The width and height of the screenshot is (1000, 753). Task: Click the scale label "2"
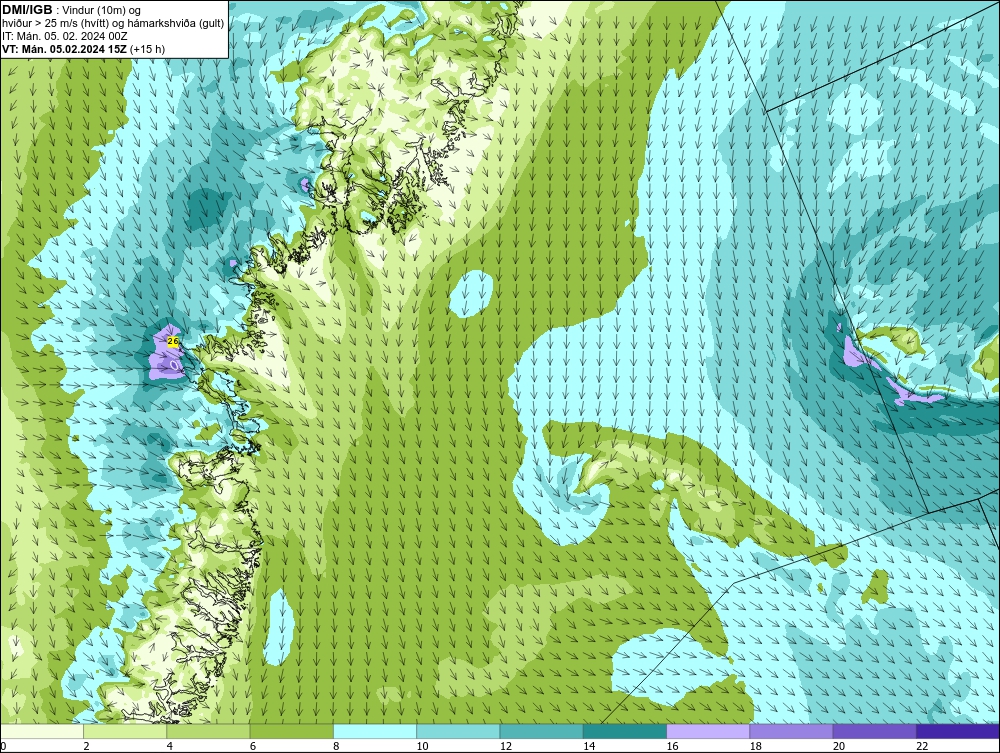86,746
